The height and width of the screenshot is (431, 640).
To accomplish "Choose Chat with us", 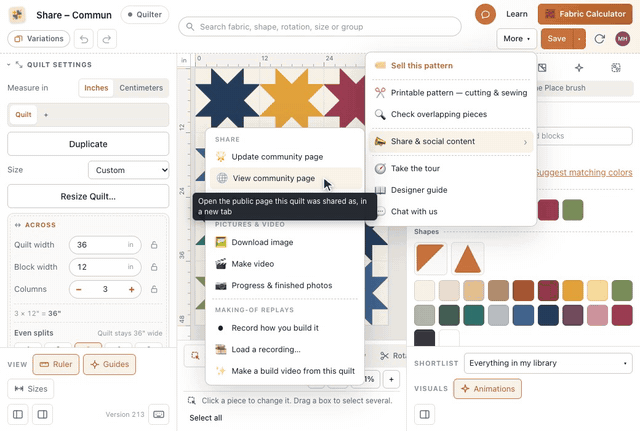I will click(451, 212).
